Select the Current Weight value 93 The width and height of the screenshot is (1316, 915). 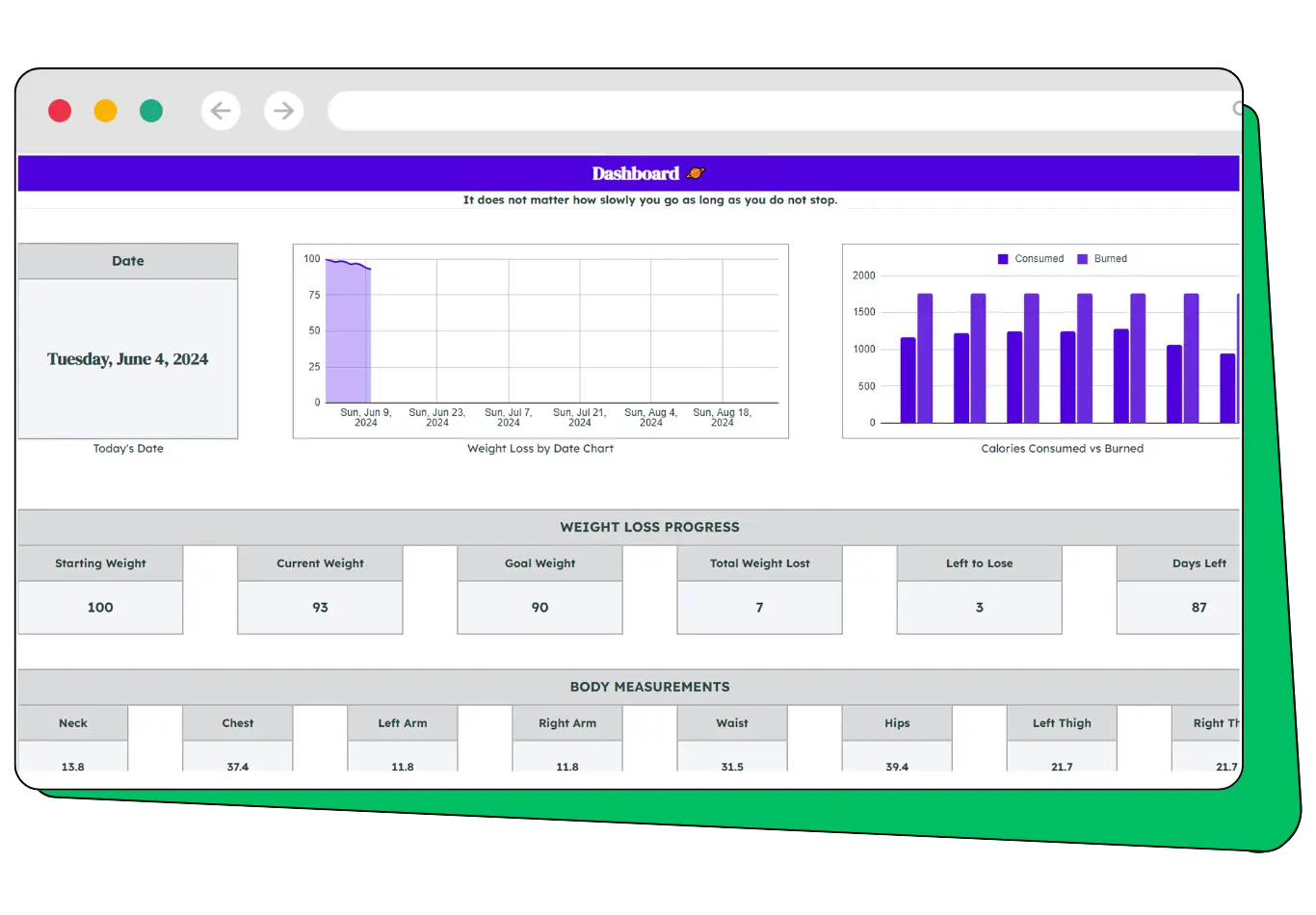point(320,608)
